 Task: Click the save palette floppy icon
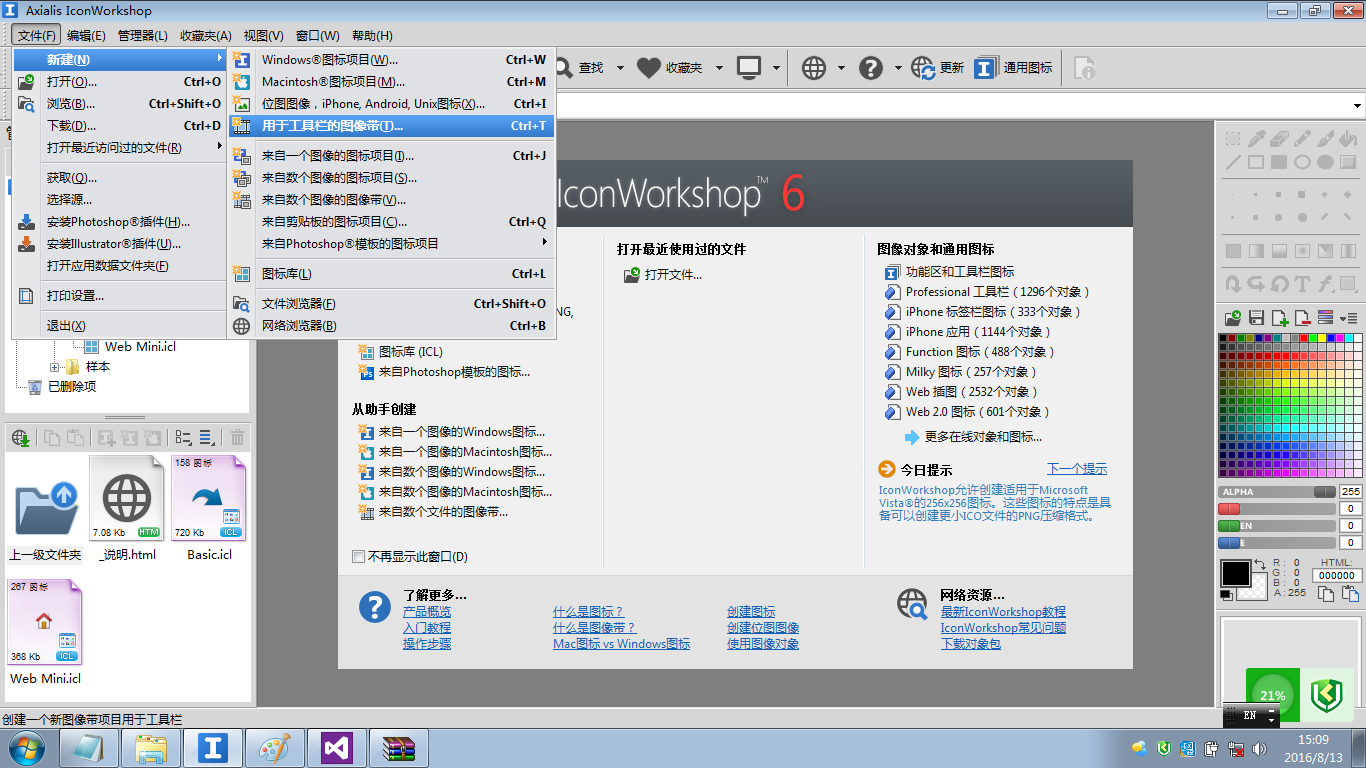click(1257, 318)
